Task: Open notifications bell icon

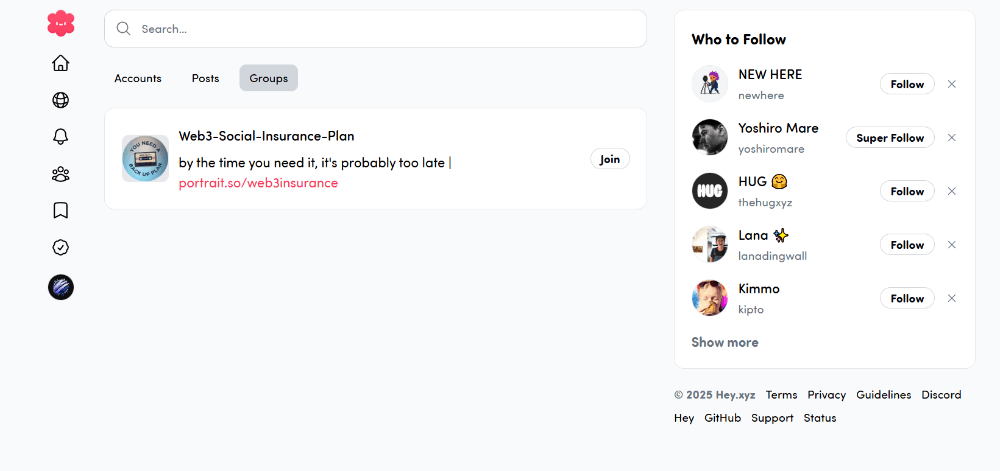Action: (x=61, y=137)
